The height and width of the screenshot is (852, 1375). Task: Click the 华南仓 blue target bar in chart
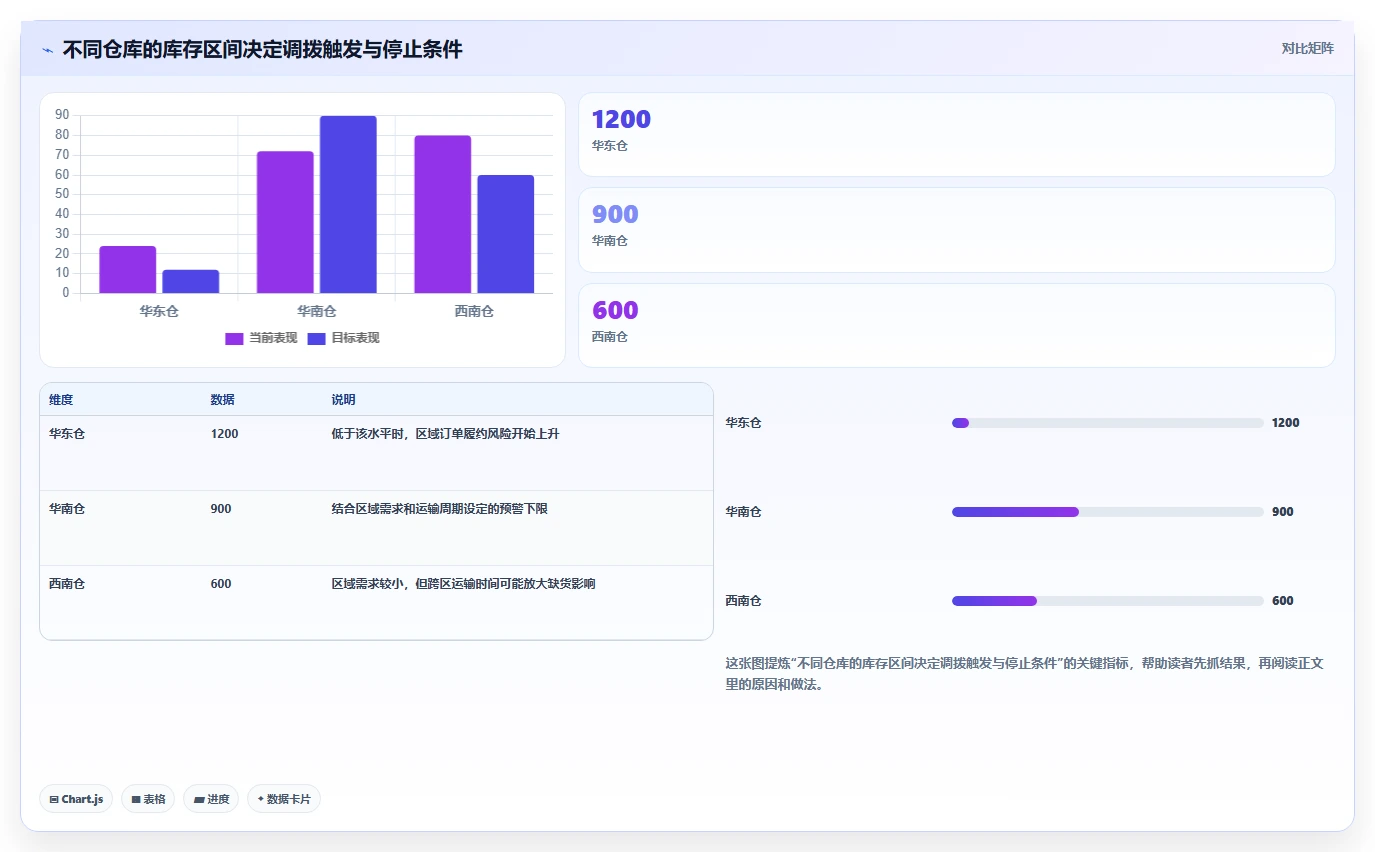(x=348, y=205)
